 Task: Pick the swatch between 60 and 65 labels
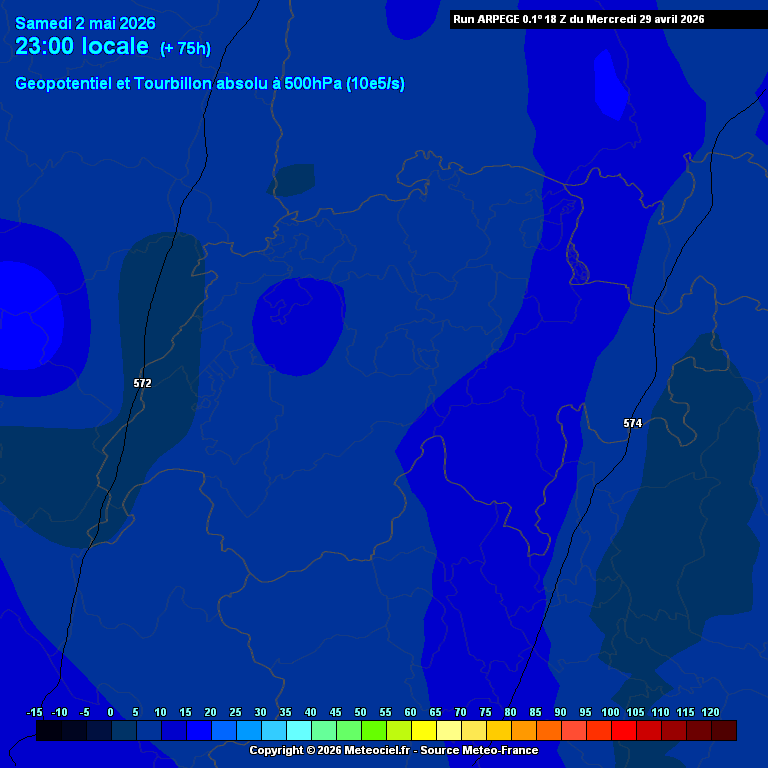pyautogui.click(x=424, y=731)
